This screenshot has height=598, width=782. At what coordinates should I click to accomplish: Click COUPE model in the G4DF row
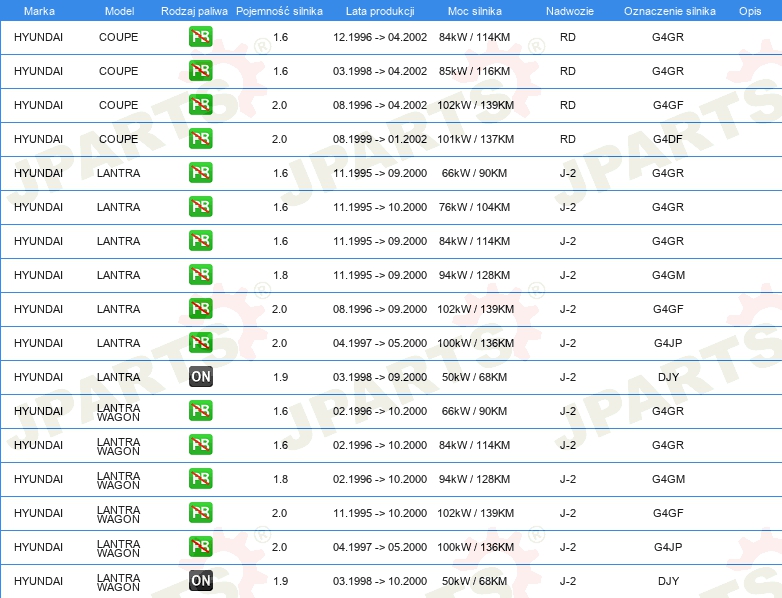[118, 139]
